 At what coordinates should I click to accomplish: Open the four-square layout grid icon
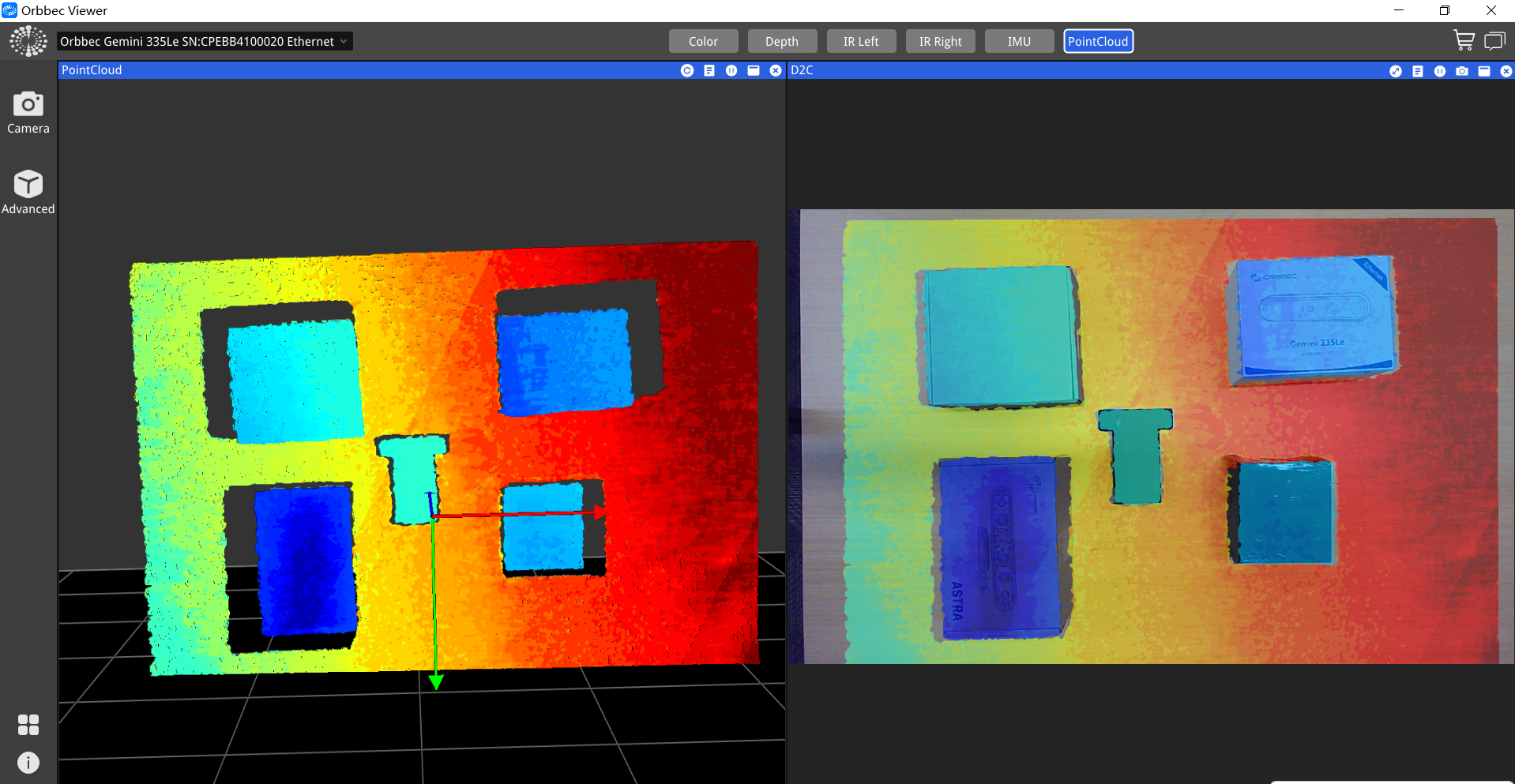tap(28, 725)
